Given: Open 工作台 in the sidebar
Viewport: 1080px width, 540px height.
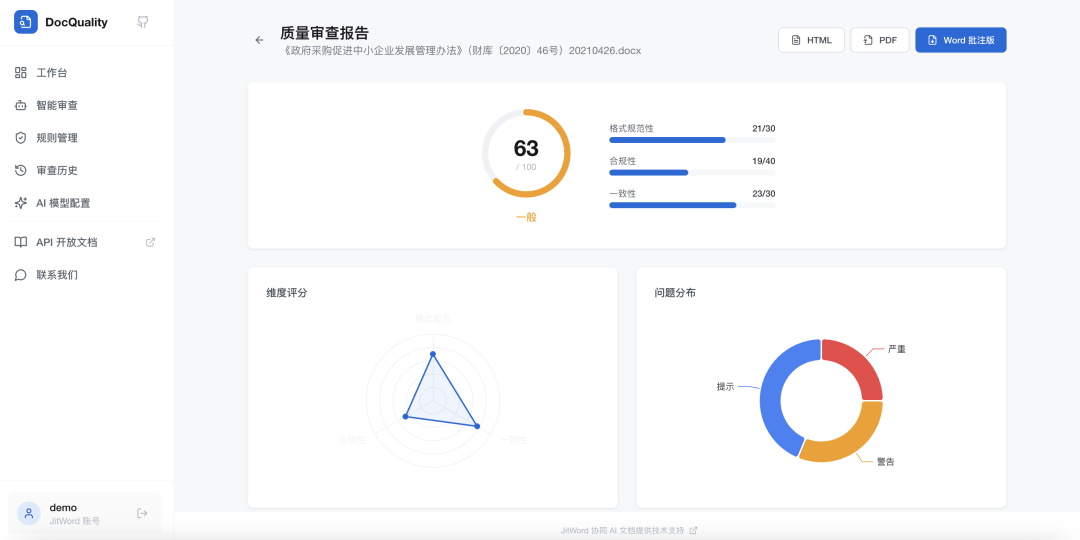Looking at the screenshot, I should 87,73.
